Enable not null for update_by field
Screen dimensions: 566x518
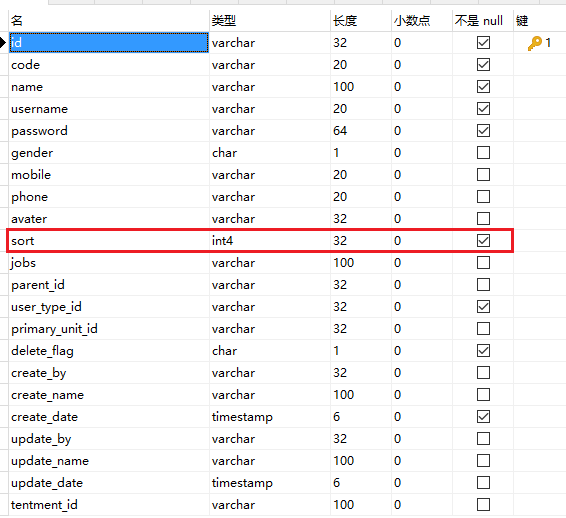click(483, 439)
